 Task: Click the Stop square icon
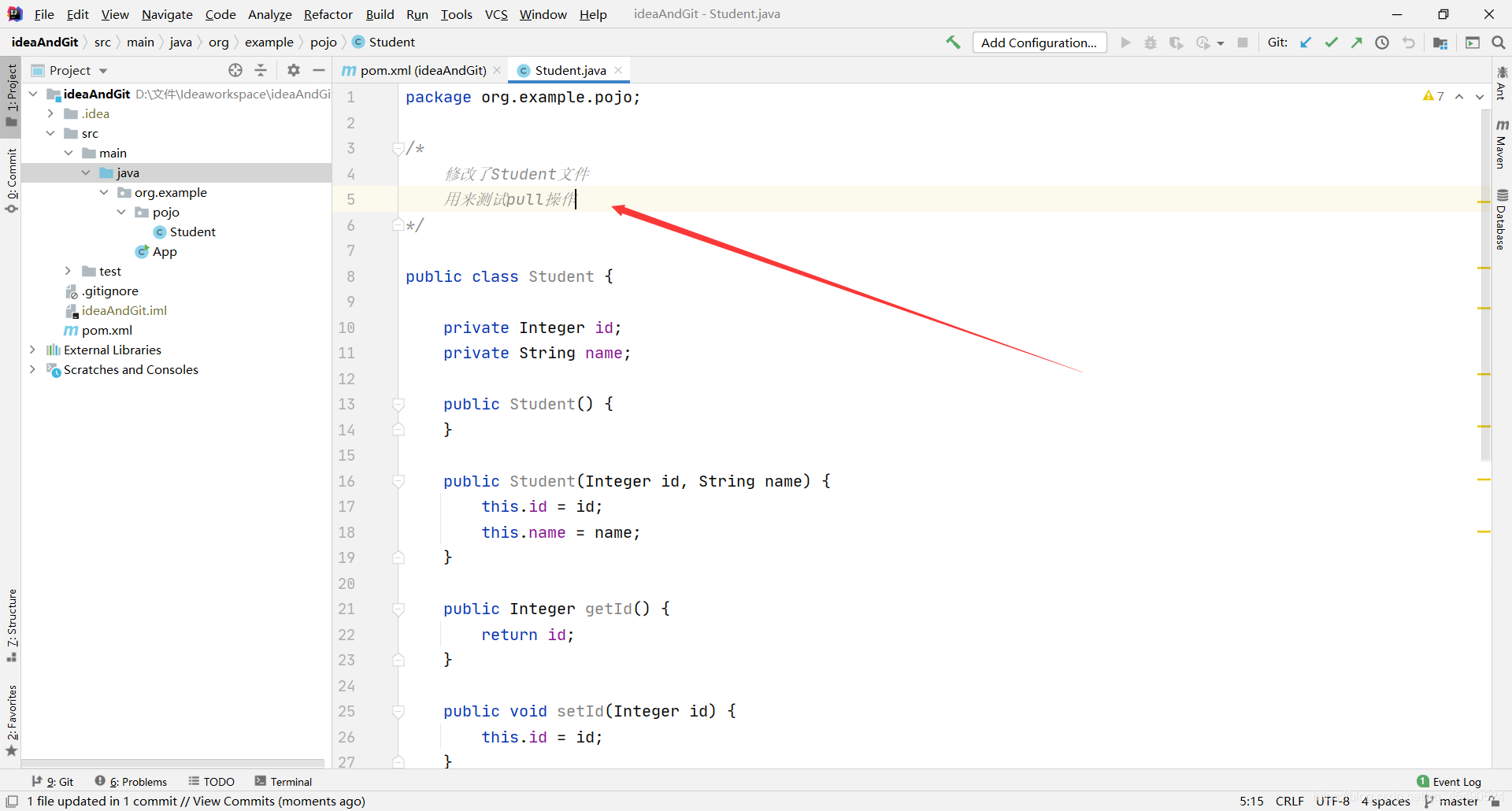click(1243, 43)
